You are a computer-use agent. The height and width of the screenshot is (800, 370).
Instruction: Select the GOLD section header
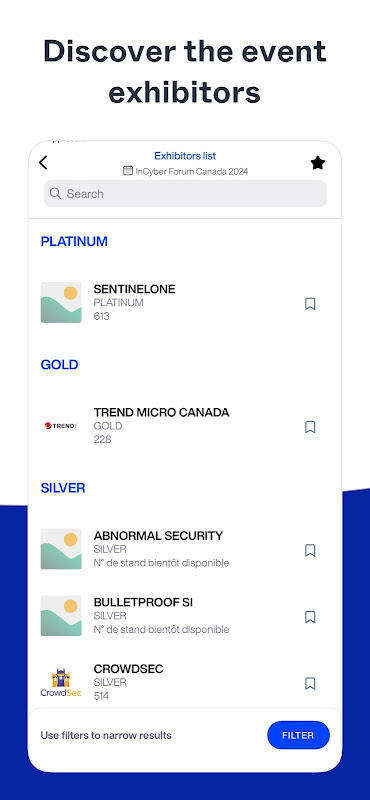[x=60, y=365]
